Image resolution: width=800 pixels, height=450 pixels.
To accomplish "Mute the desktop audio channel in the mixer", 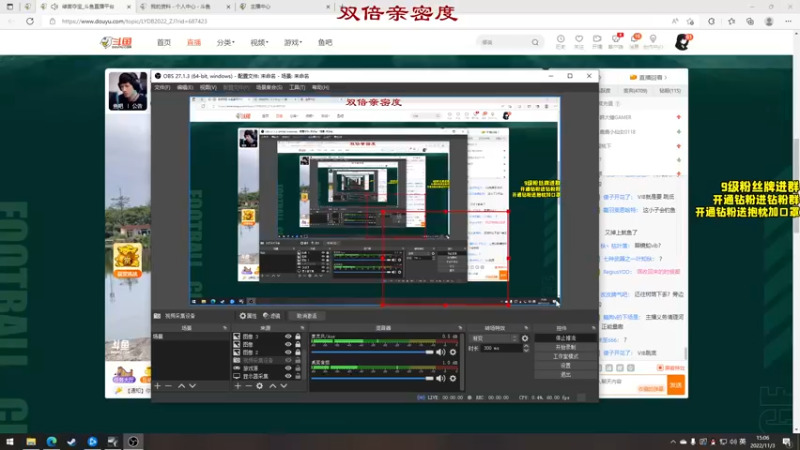I will pos(441,378).
